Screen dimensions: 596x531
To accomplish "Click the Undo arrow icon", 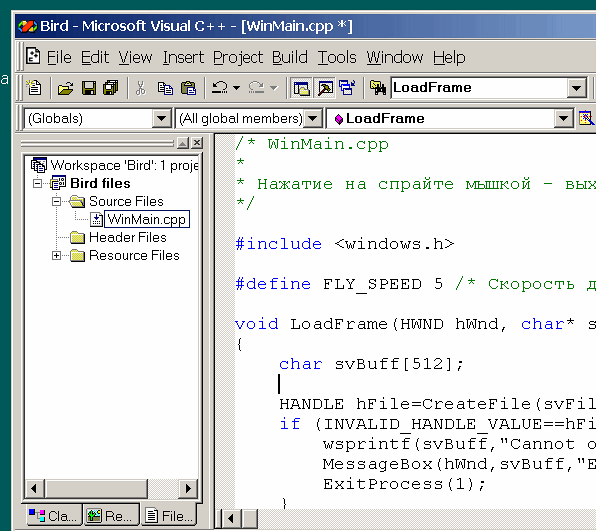I will coord(220,88).
